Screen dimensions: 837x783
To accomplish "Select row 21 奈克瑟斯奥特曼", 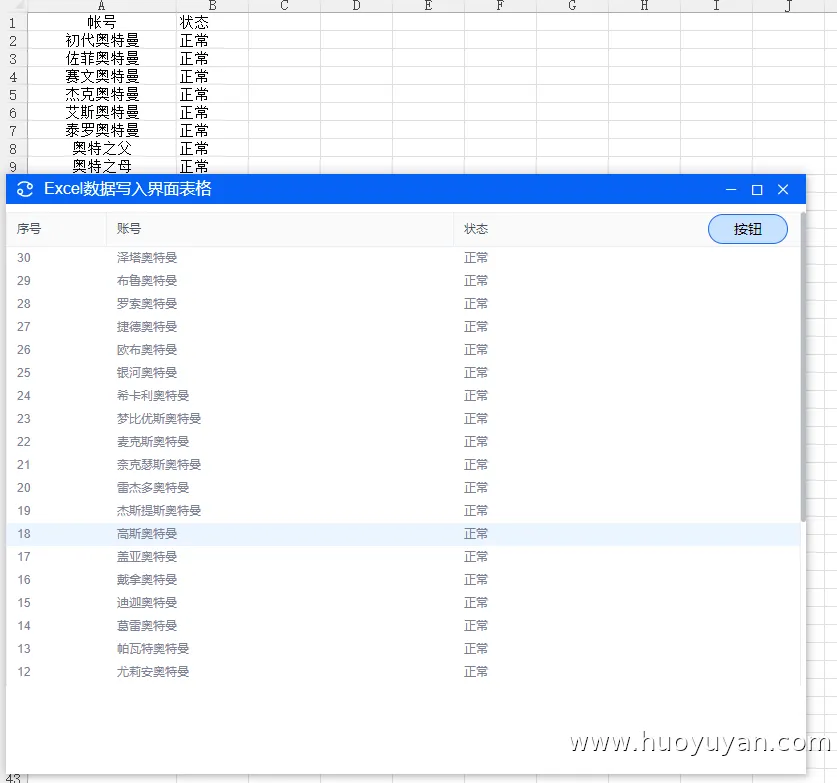I will click(x=403, y=464).
